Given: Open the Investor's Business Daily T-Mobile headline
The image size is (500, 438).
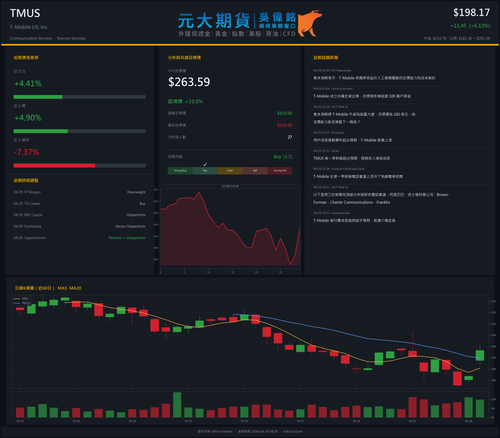Looking at the screenshot, I should (358, 176).
